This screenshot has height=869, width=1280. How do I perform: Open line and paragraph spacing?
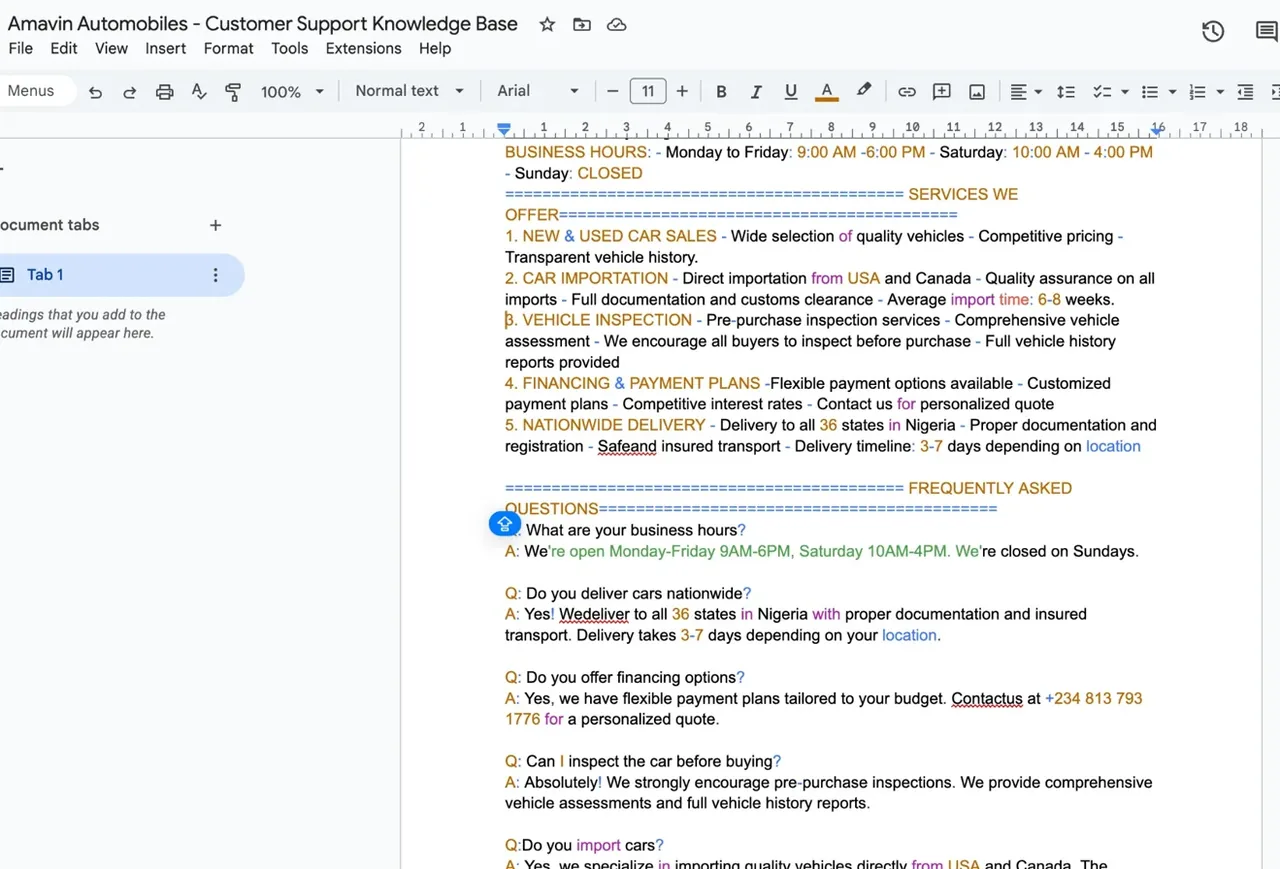pos(1066,92)
